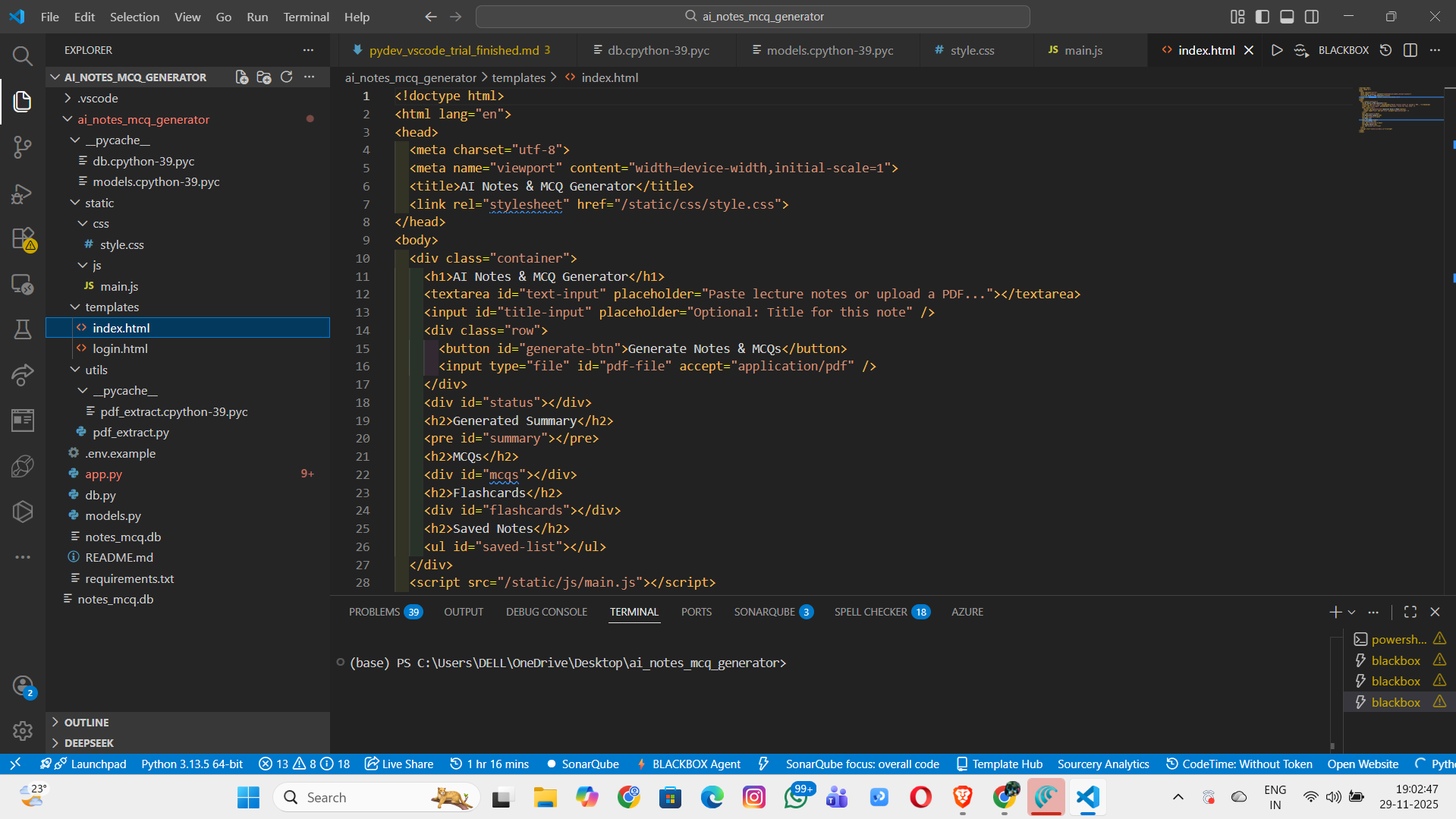Click the Run play button in editor toolbar
Viewport: 1456px width, 819px height.
point(1277,50)
